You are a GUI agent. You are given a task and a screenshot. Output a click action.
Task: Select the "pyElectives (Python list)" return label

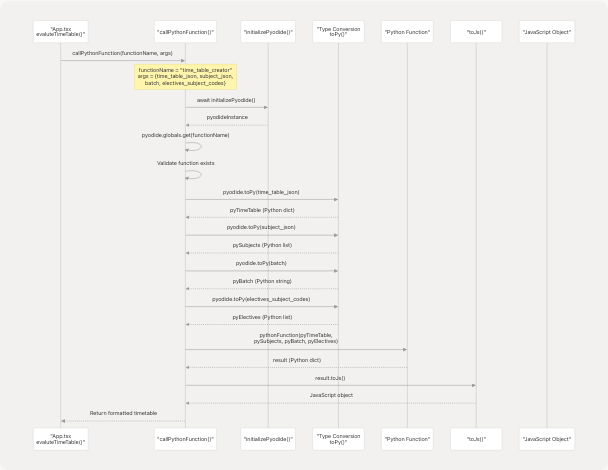261,317
